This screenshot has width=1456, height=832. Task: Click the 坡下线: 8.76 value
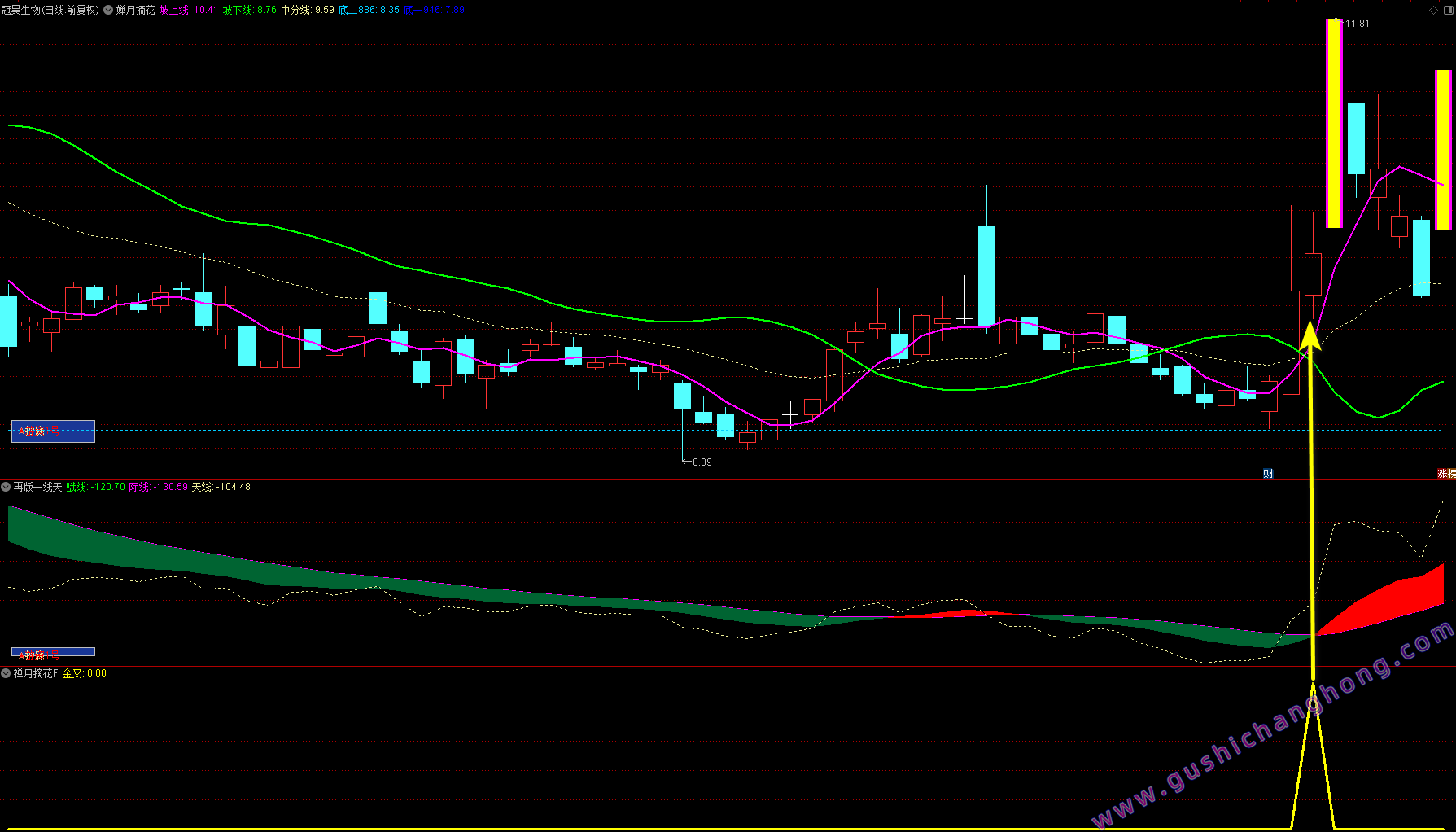point(250,10)
